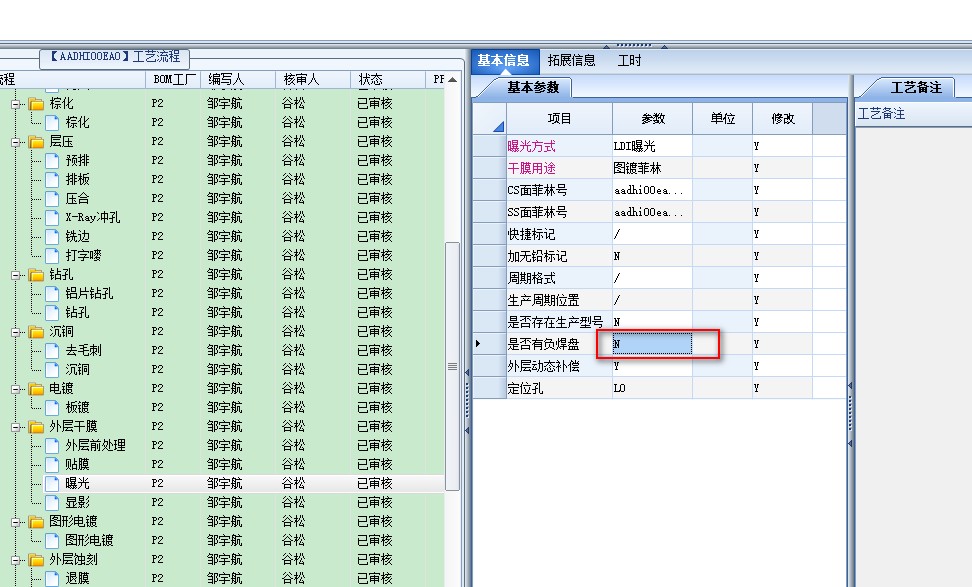Screen dimensions: 972x587
Task: Click the LDI曝光 parameter cell
Action: point(652,146)
